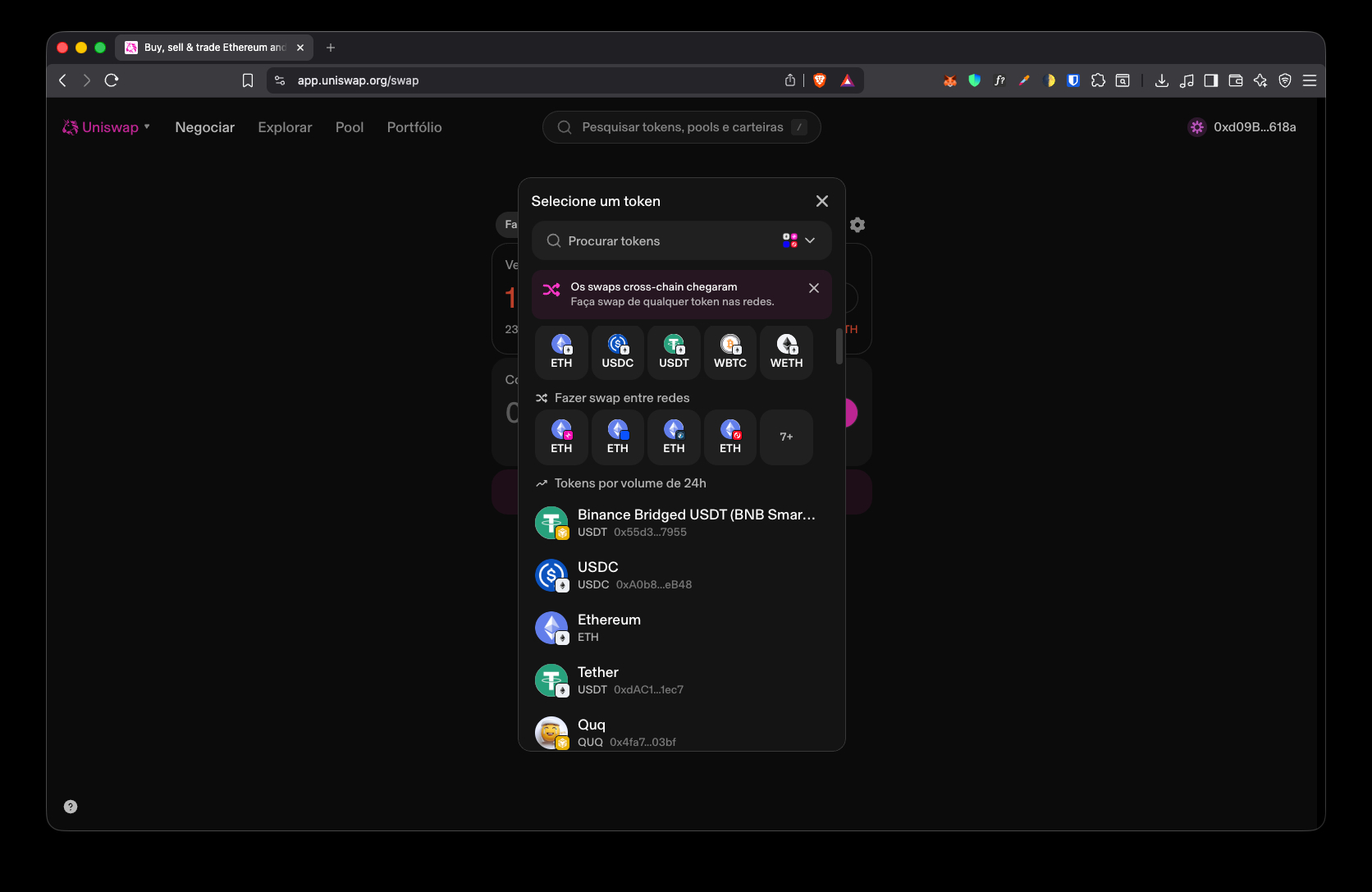
Task: Click the top search bar for tokens and pools
Action: (x=682, y=127)
